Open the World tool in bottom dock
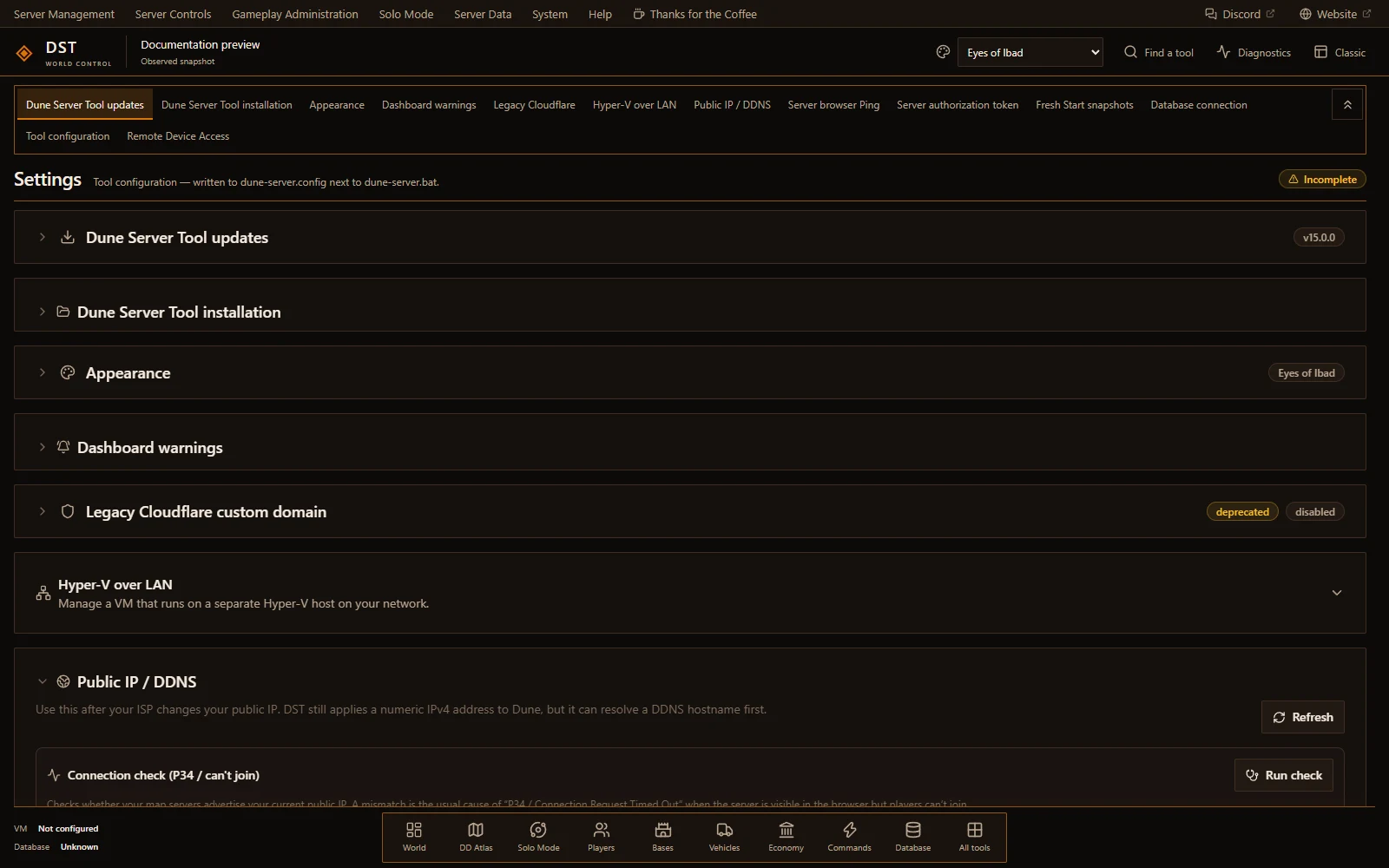Screen dimensions: 1389x868 [414, 837]
